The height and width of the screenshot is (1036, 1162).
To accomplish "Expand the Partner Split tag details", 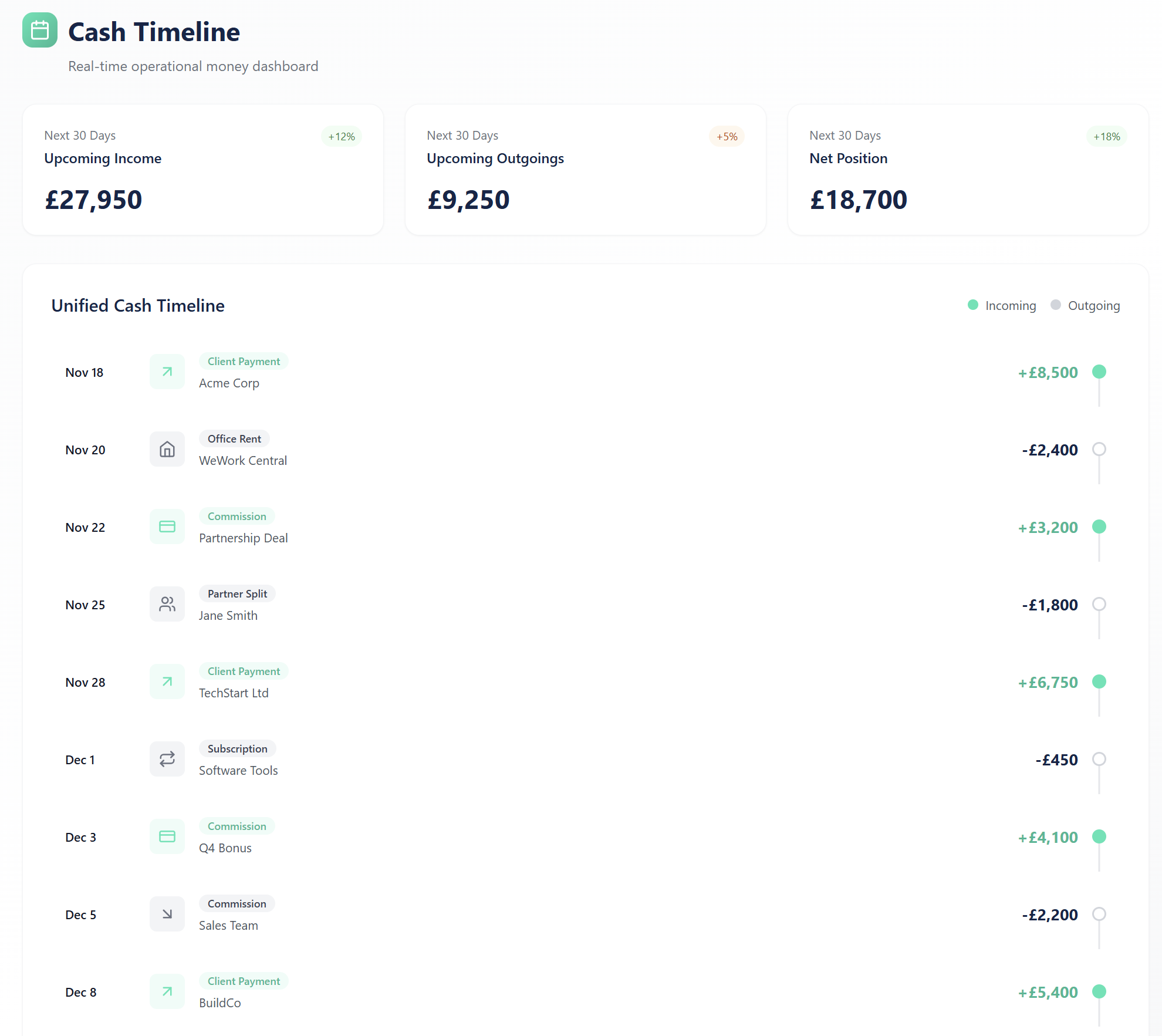I will coord(237,593).
